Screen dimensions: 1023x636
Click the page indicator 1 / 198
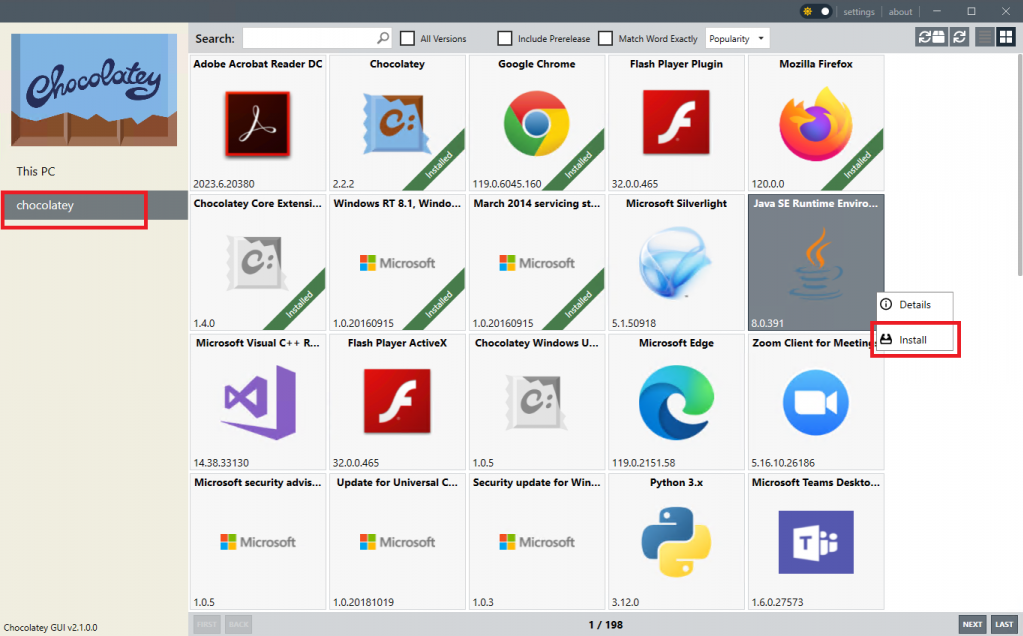pyautogui.click(x=605, y=625)
